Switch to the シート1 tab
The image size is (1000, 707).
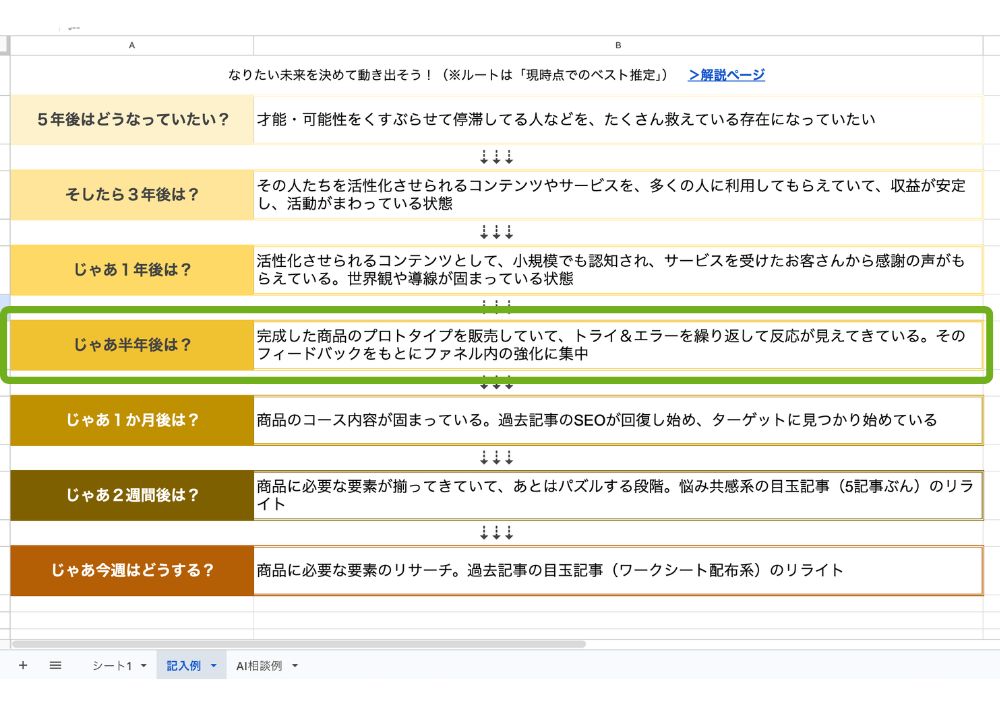[x=112, y=666]
